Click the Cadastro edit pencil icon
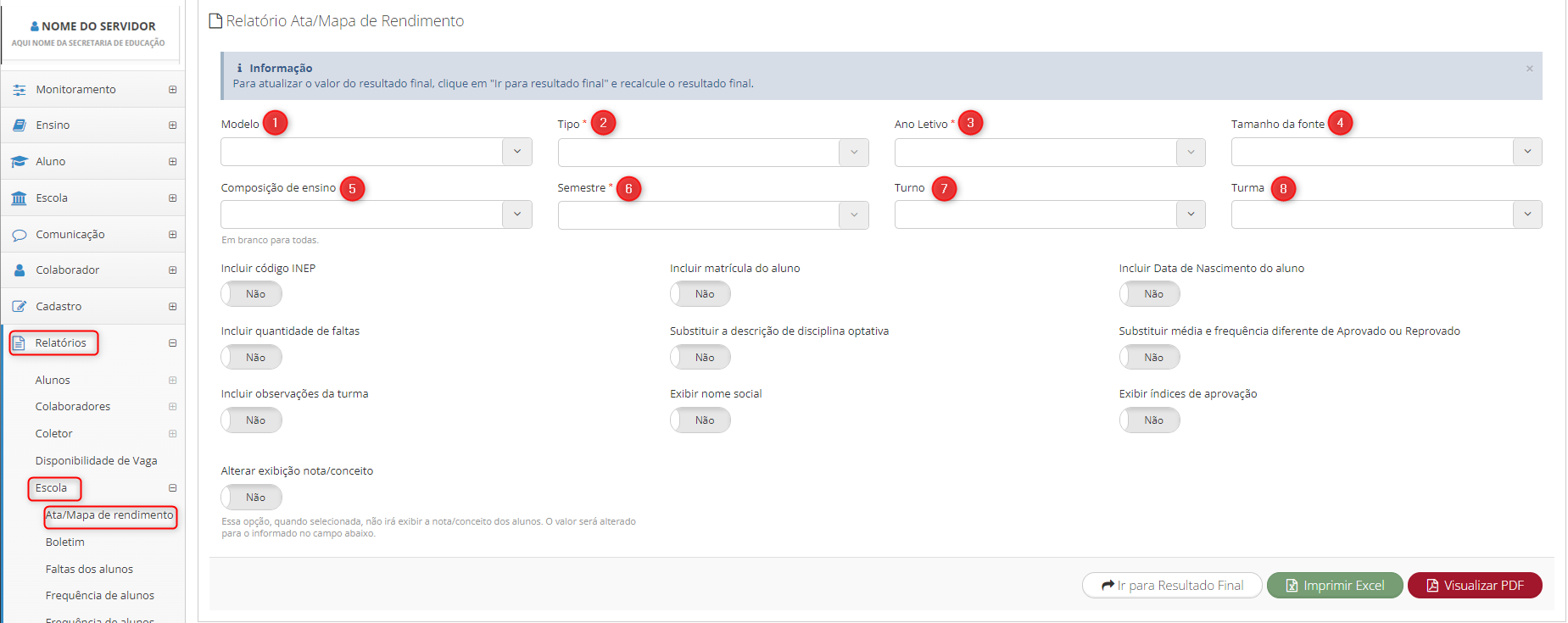This screenshot has height=623, width=1568. click(x=20, y=307)
